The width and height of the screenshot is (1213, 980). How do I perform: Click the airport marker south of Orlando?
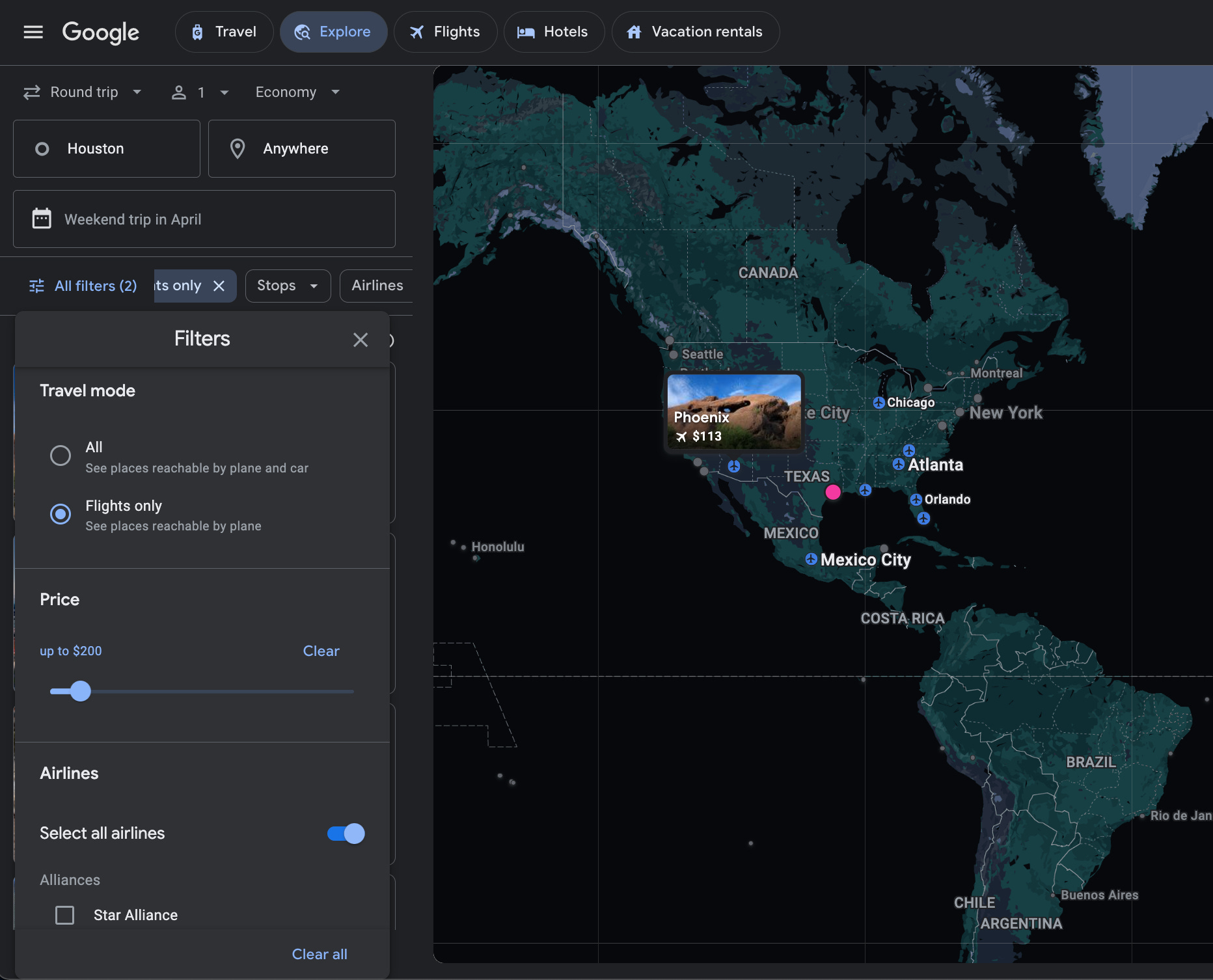click(923, 519)
